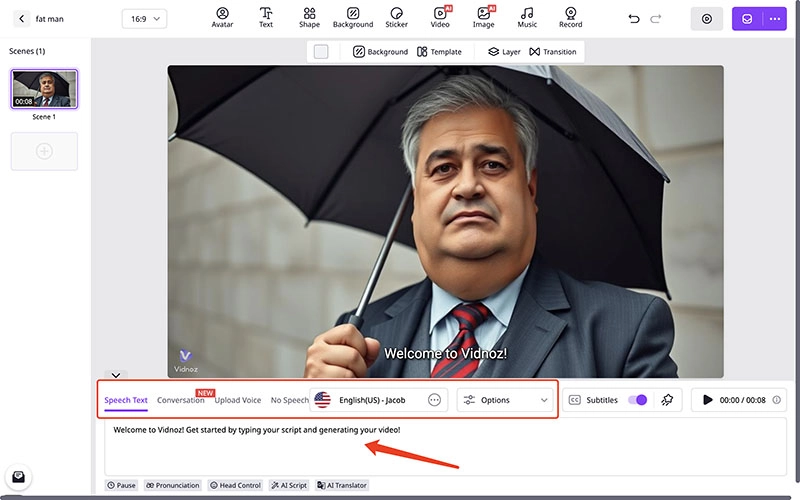Expand the Options dropdown
Screen dimensions: 800x500
coord(506,400)
